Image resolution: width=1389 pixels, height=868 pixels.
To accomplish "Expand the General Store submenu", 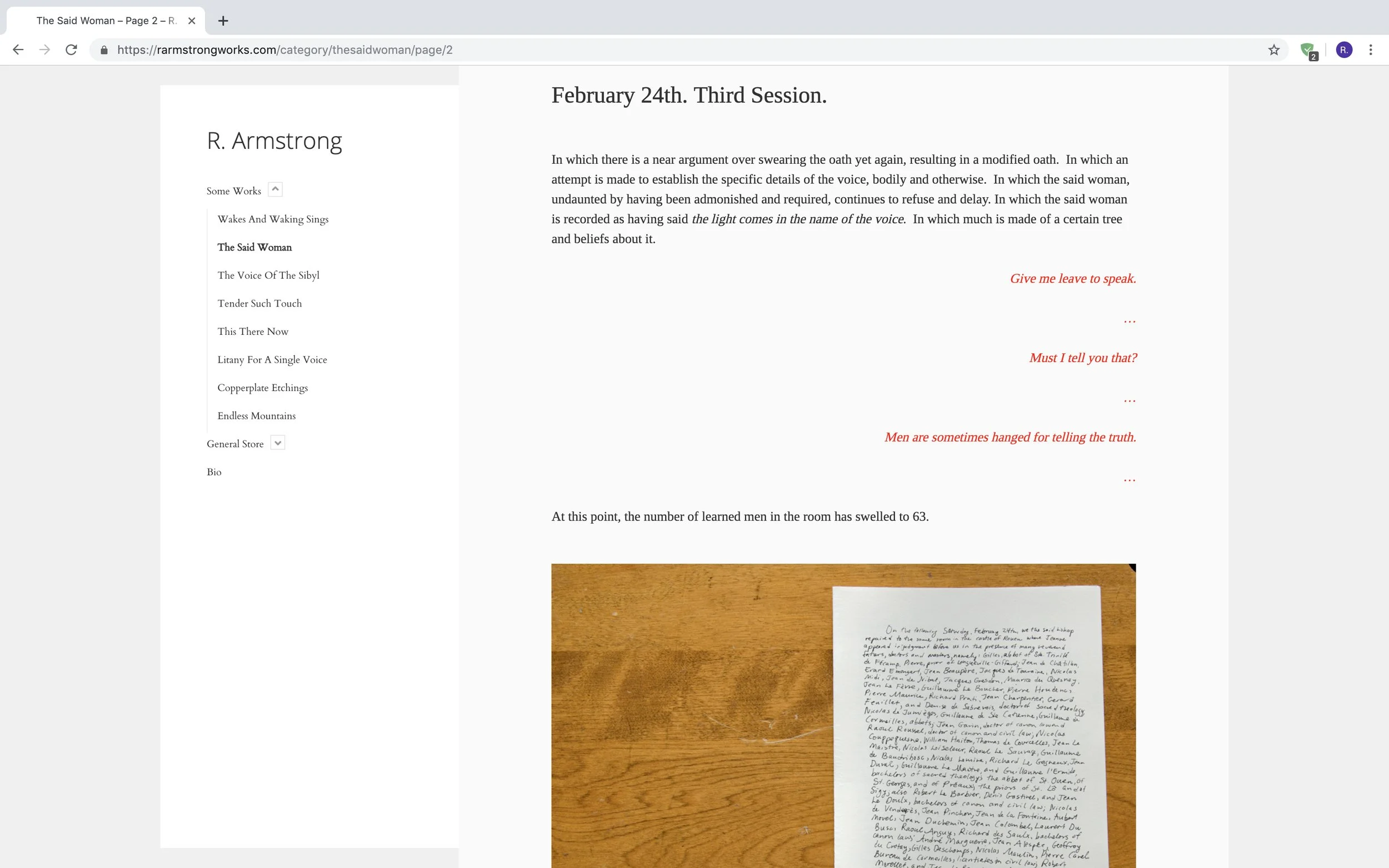I will pyautogui.click(x=278, y=443).
